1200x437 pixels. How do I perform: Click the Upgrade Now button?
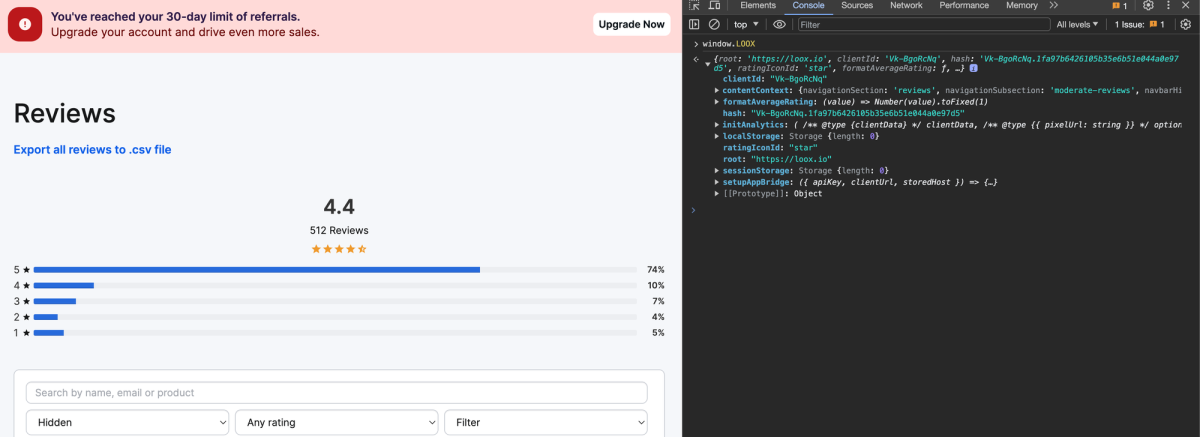(631, 24)
